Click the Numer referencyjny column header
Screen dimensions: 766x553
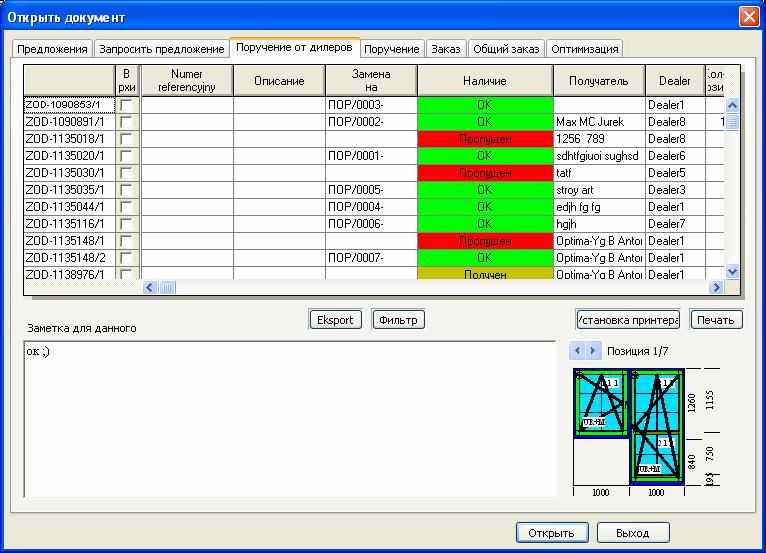(187, 81)
